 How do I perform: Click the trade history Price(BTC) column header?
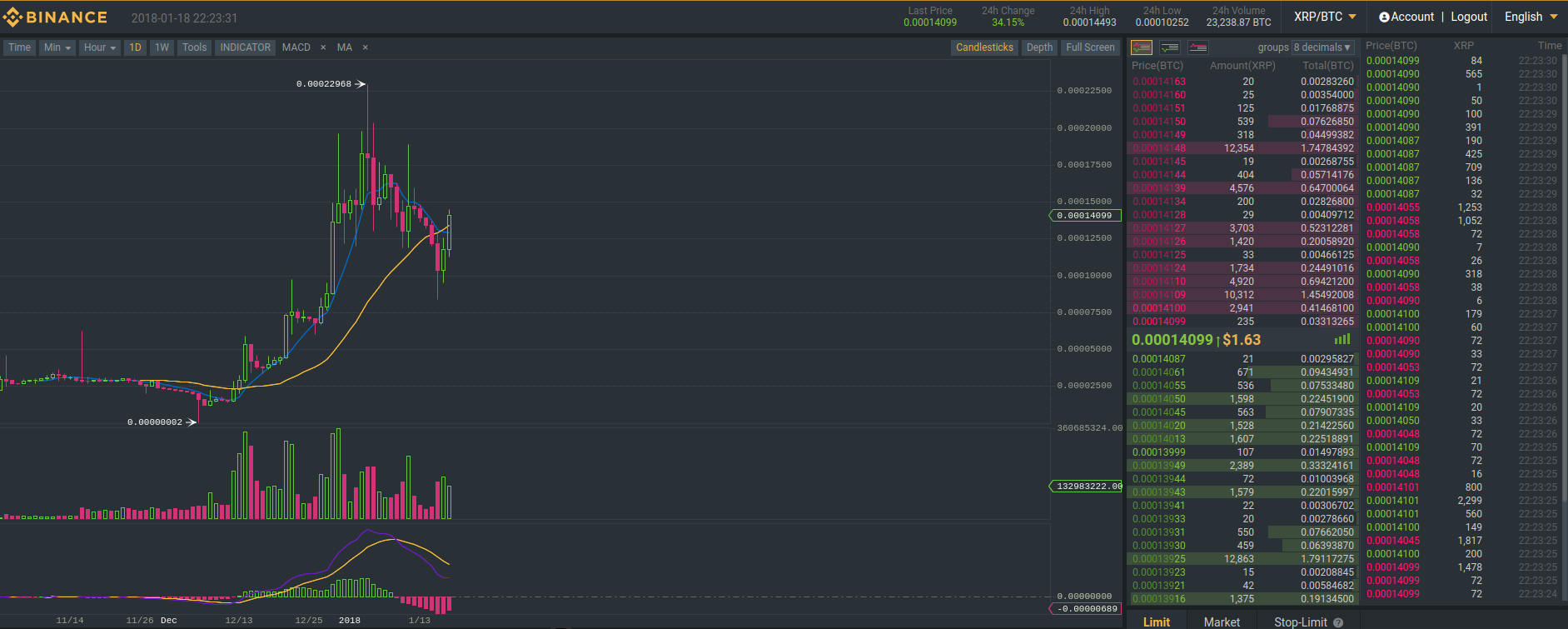click(1391, 46)
